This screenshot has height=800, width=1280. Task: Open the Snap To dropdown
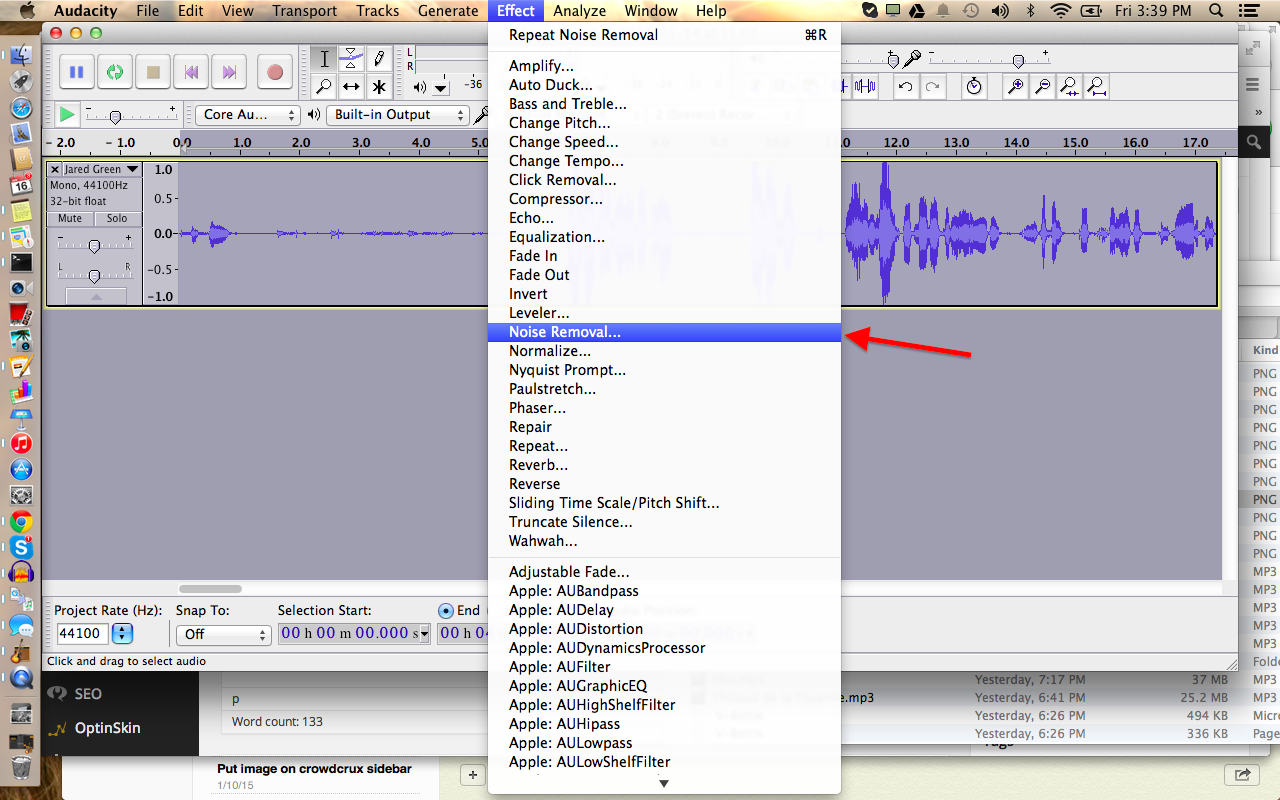[x=223, y=634]
